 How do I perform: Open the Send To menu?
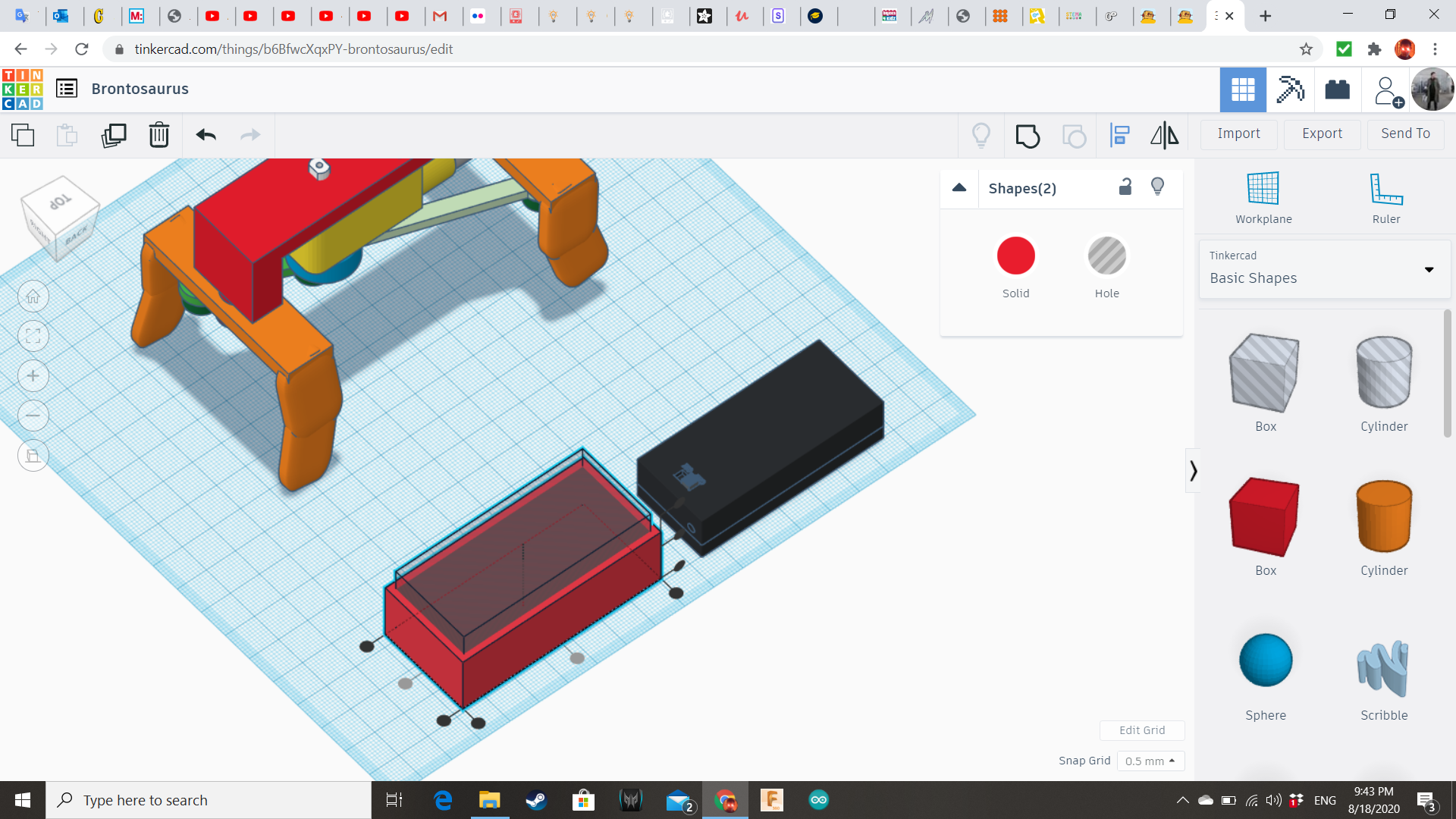(x=1405, y=133)
